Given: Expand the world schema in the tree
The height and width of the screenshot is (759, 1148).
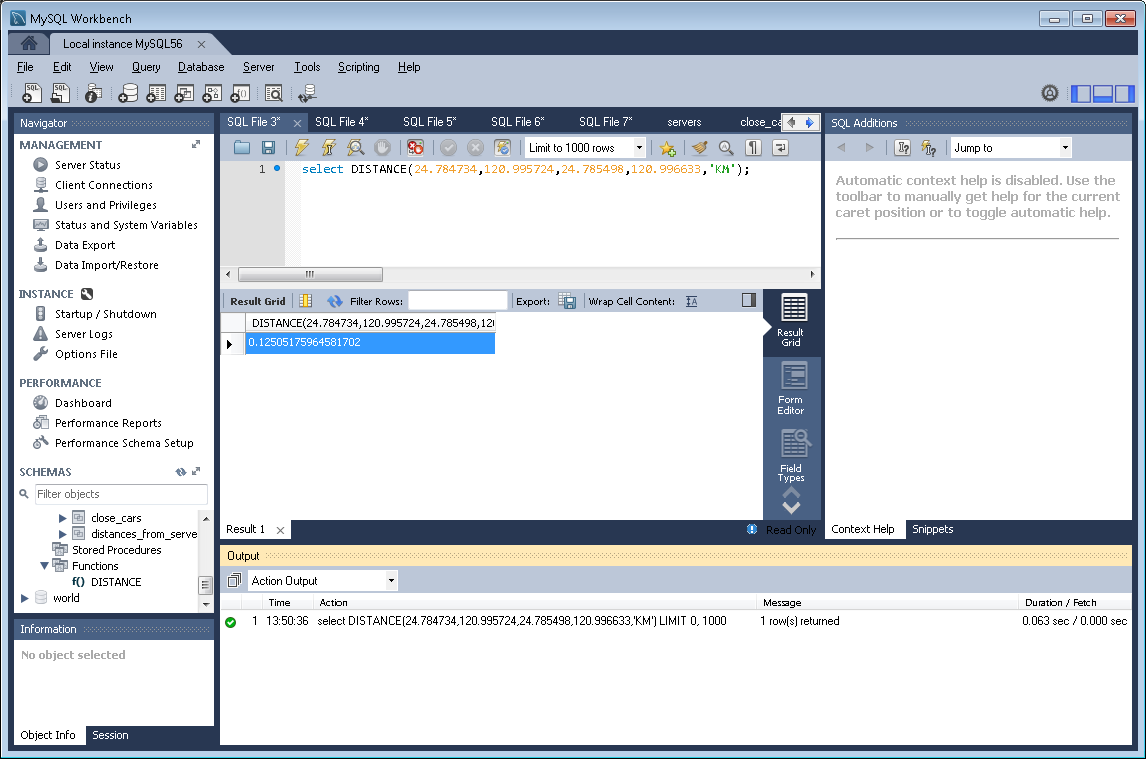Looking at the screenshot, I should click(x=25, y=598).
